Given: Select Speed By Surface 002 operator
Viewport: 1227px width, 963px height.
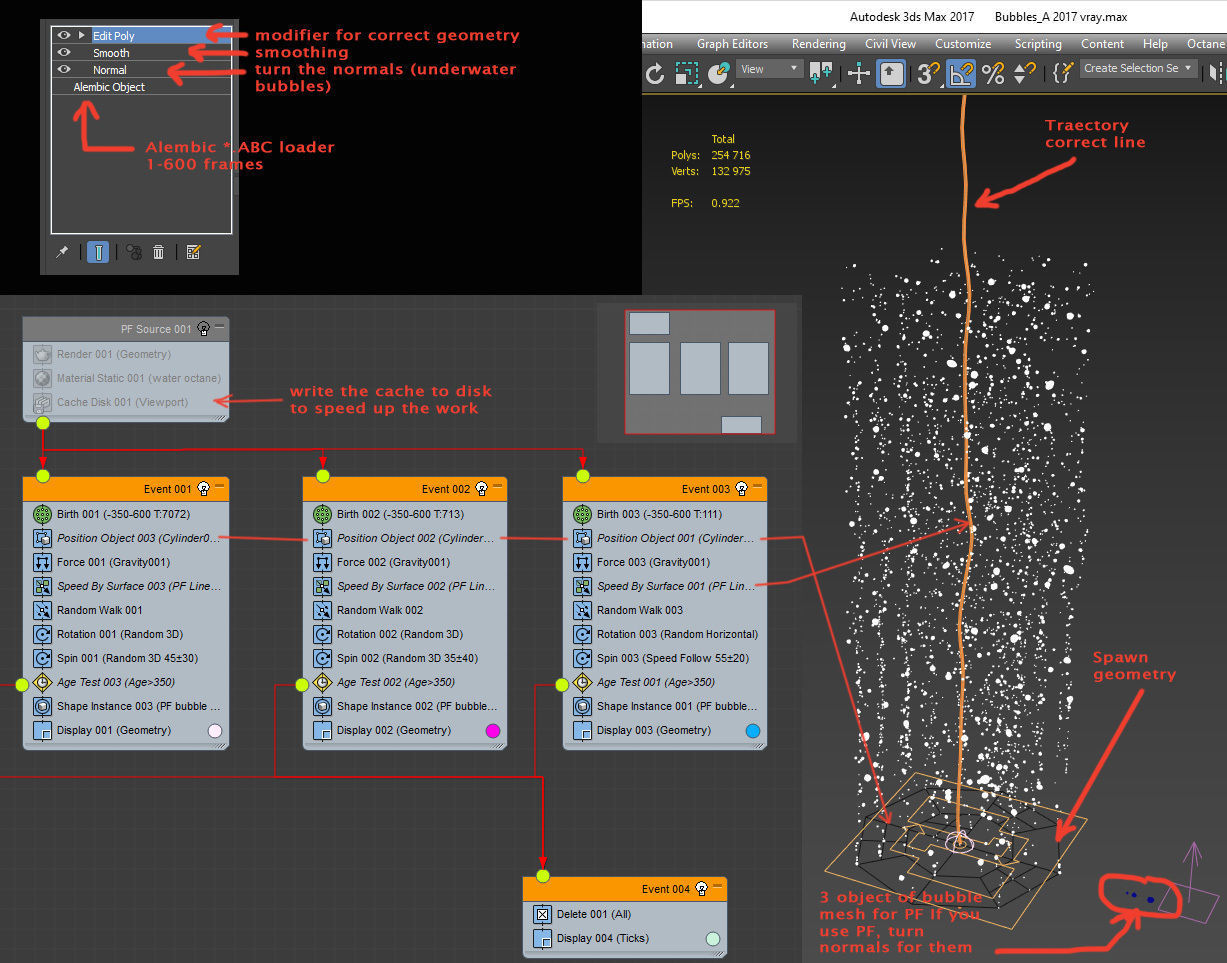Looking at the screenshot, I should coord(405,586).
